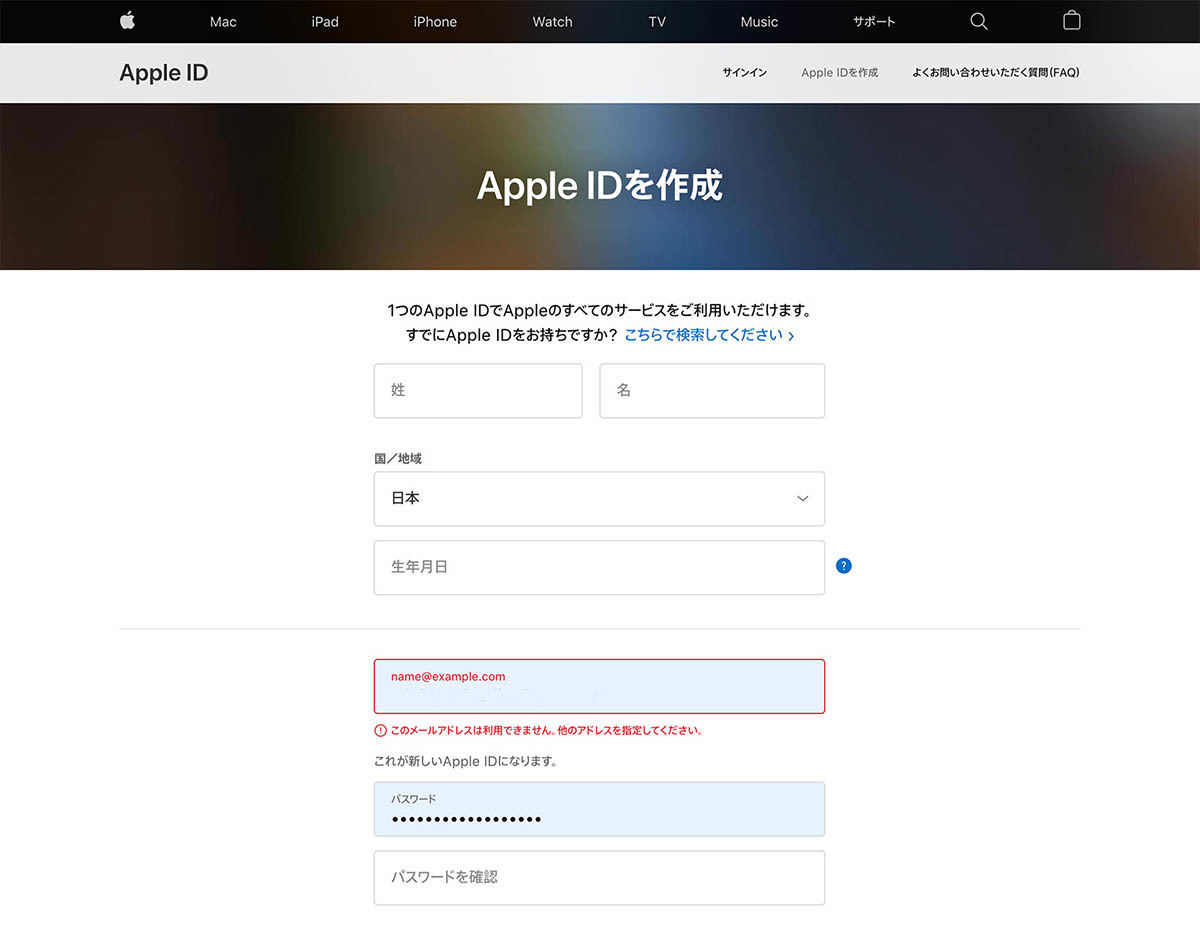Open the Music menu item
Viewport: 1200px width, 929px height.
pos(759,22)
